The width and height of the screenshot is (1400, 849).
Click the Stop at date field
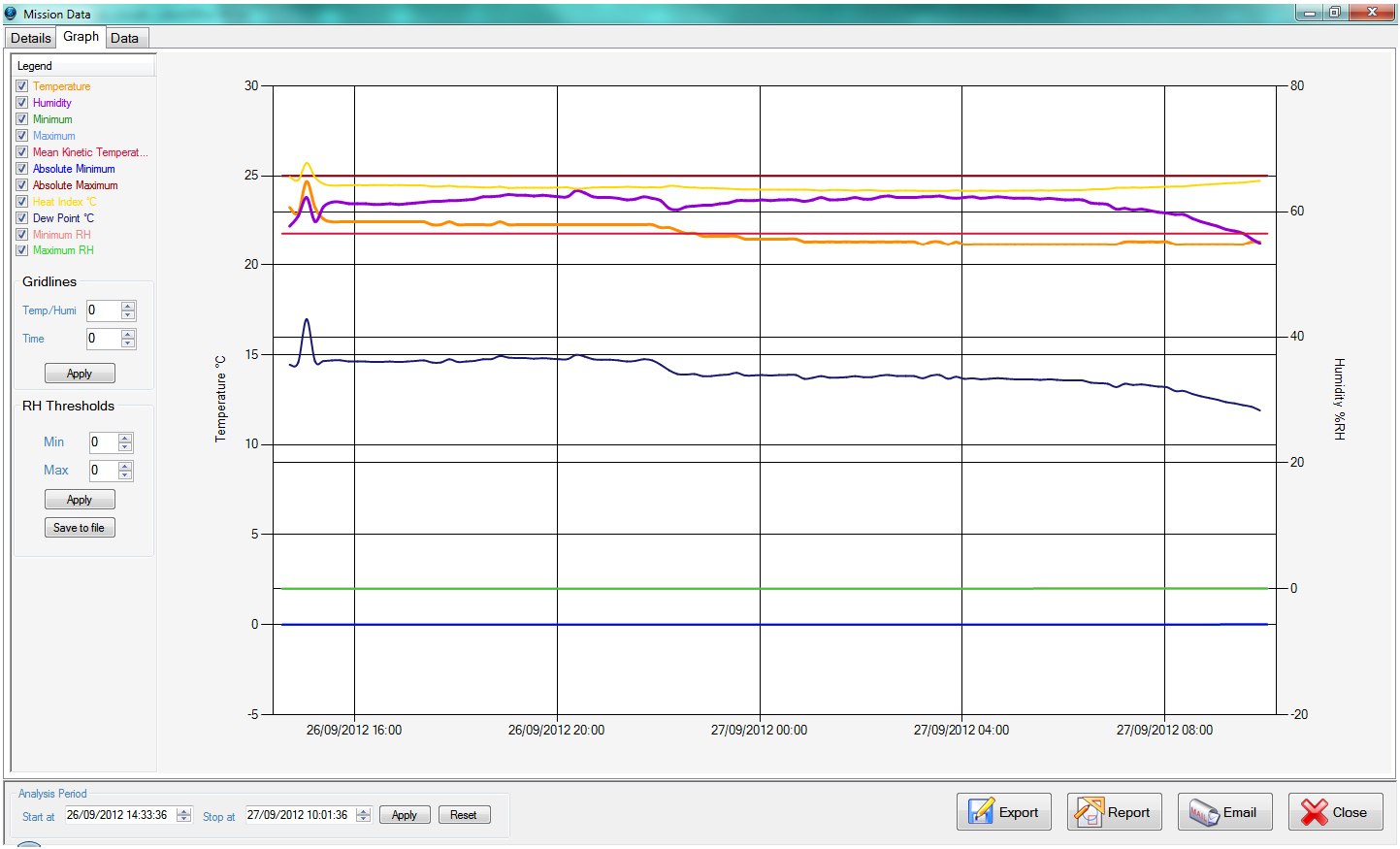coord(300,815)
